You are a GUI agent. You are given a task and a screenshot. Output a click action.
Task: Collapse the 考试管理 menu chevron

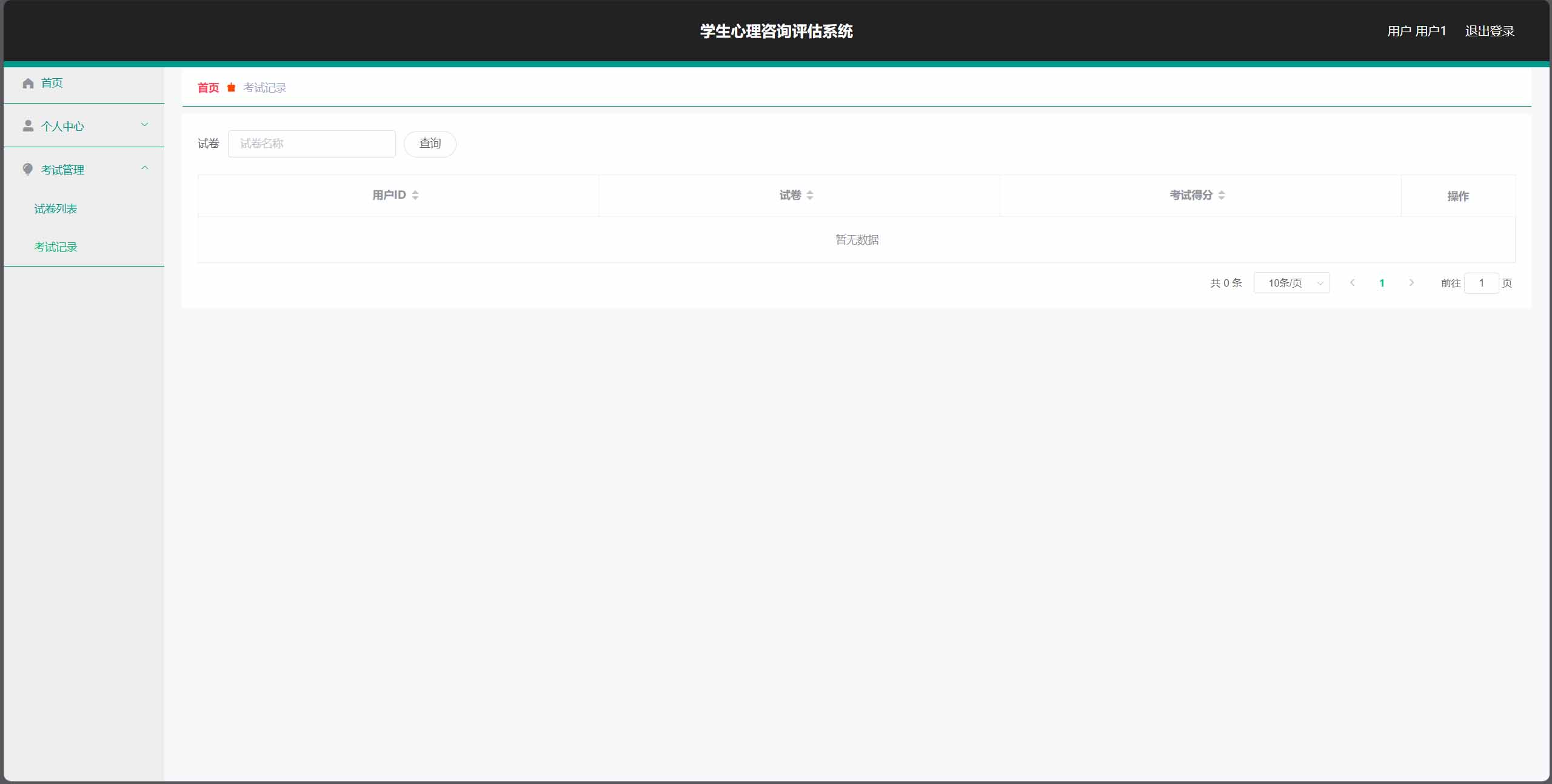pyautogui.click(x=144, y=168)
